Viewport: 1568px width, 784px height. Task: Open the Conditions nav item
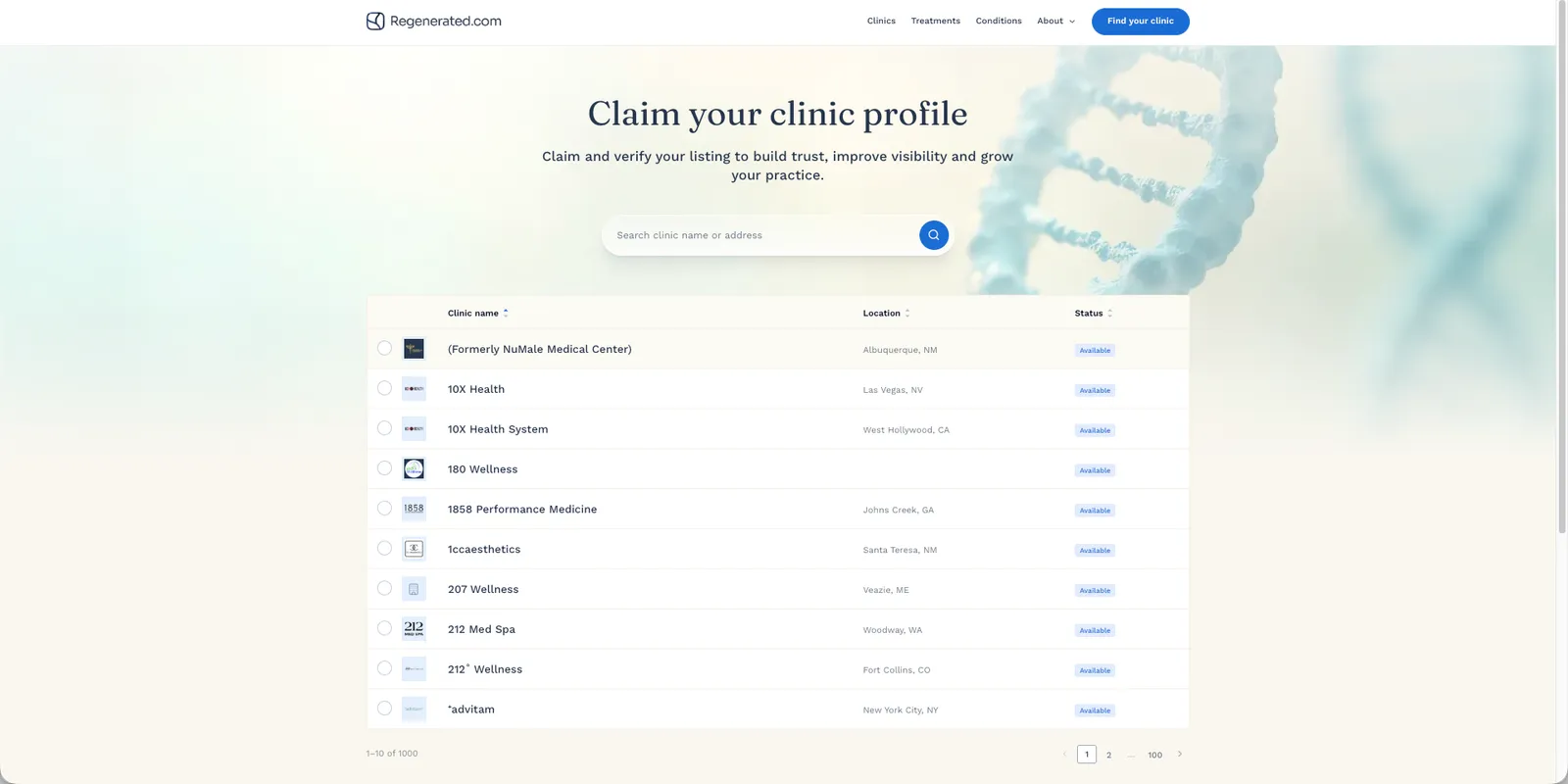click(x=999, y=21)
